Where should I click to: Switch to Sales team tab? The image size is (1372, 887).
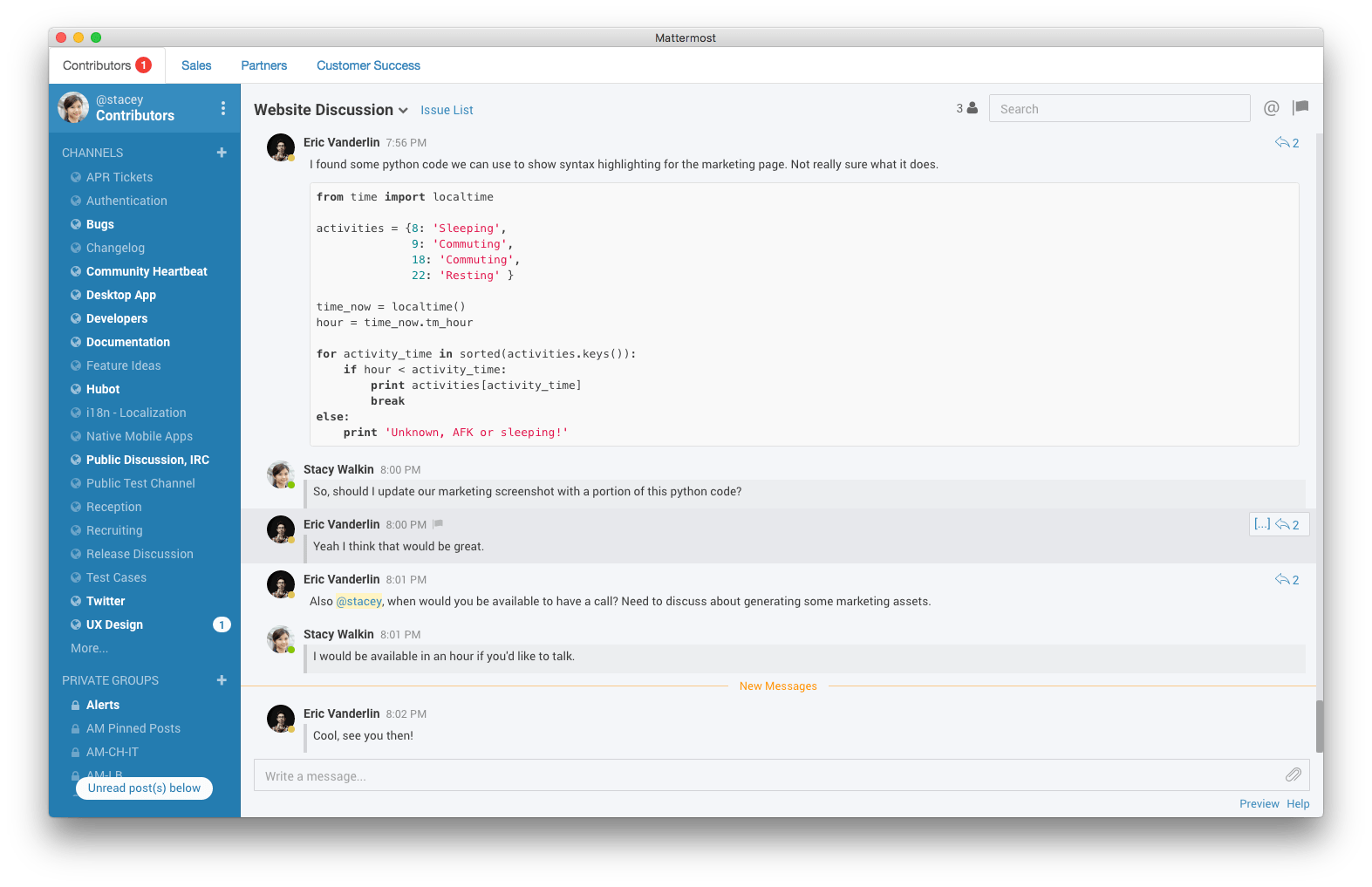pos(196,65)
